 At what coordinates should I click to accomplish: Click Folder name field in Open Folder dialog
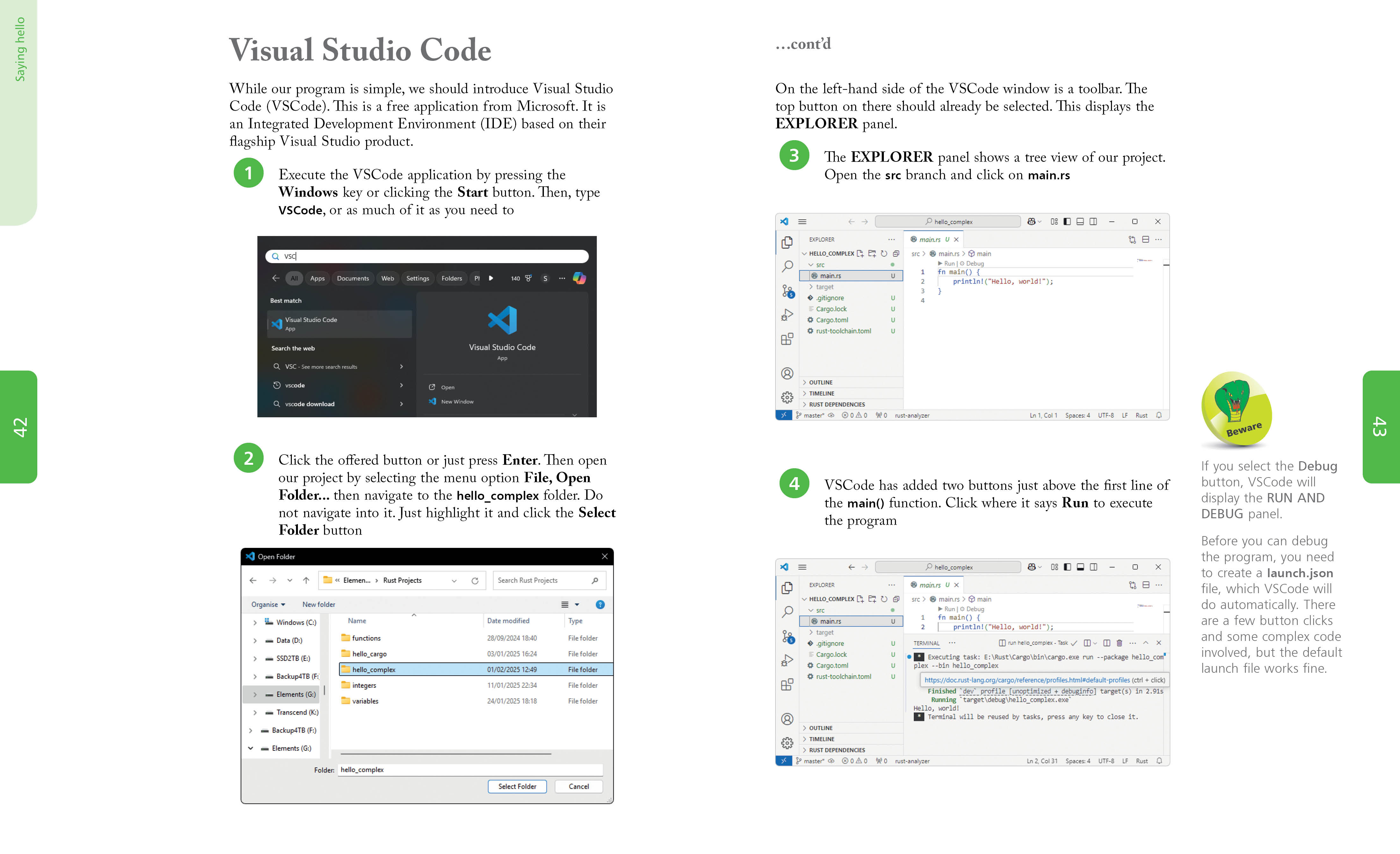click(471, 770)
